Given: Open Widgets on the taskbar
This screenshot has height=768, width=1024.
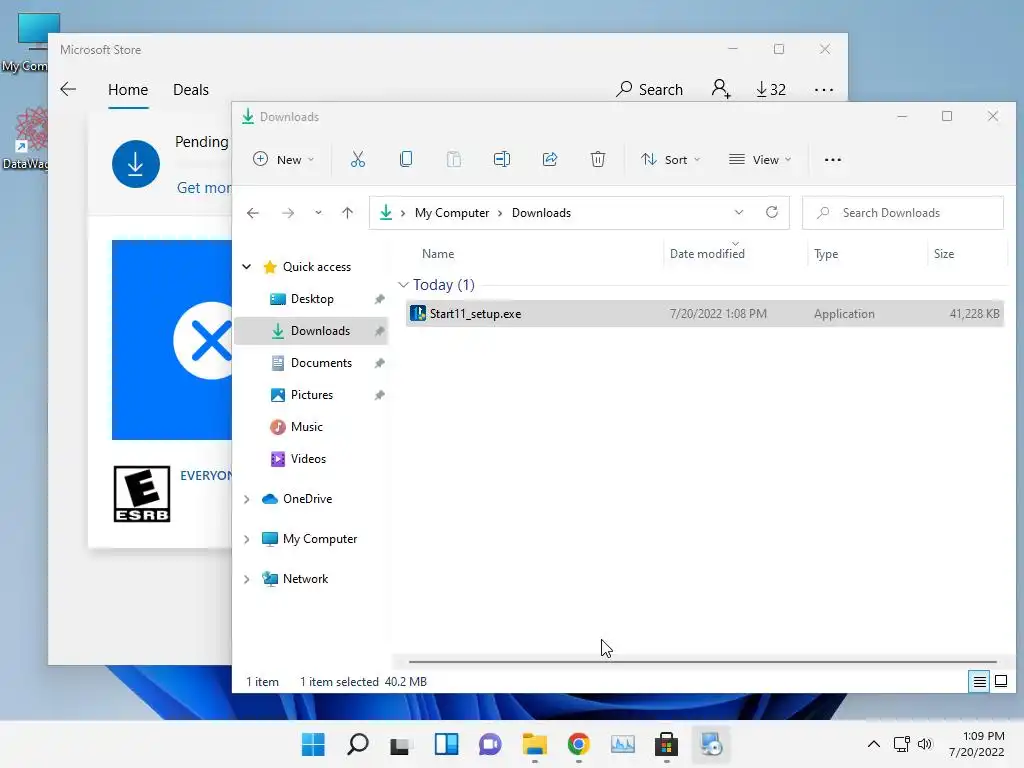Looking at the screenshot, I should [x=446, y=744].
